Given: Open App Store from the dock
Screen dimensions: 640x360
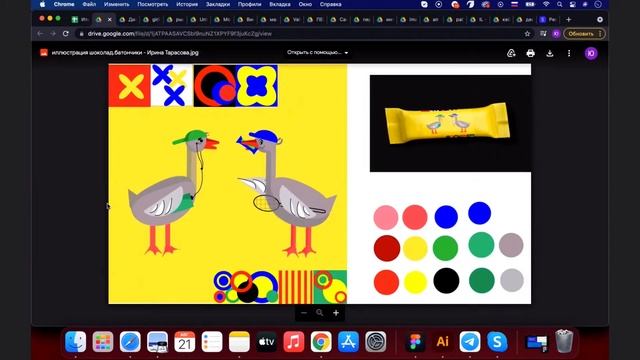Looking at the screenshot, I should (x=348, y=341).
